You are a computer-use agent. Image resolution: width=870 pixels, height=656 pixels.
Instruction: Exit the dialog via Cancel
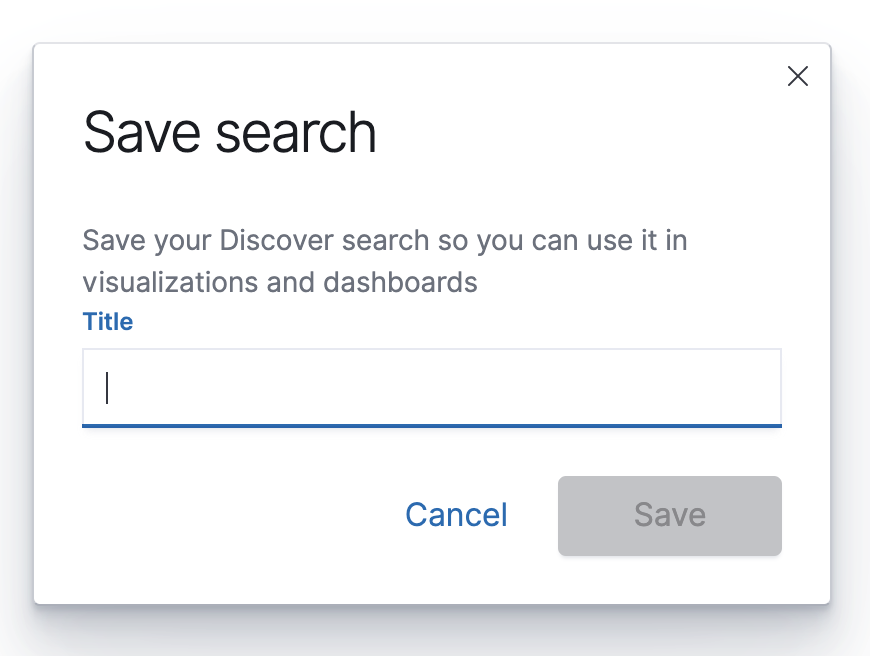click(x=455, y=515)
